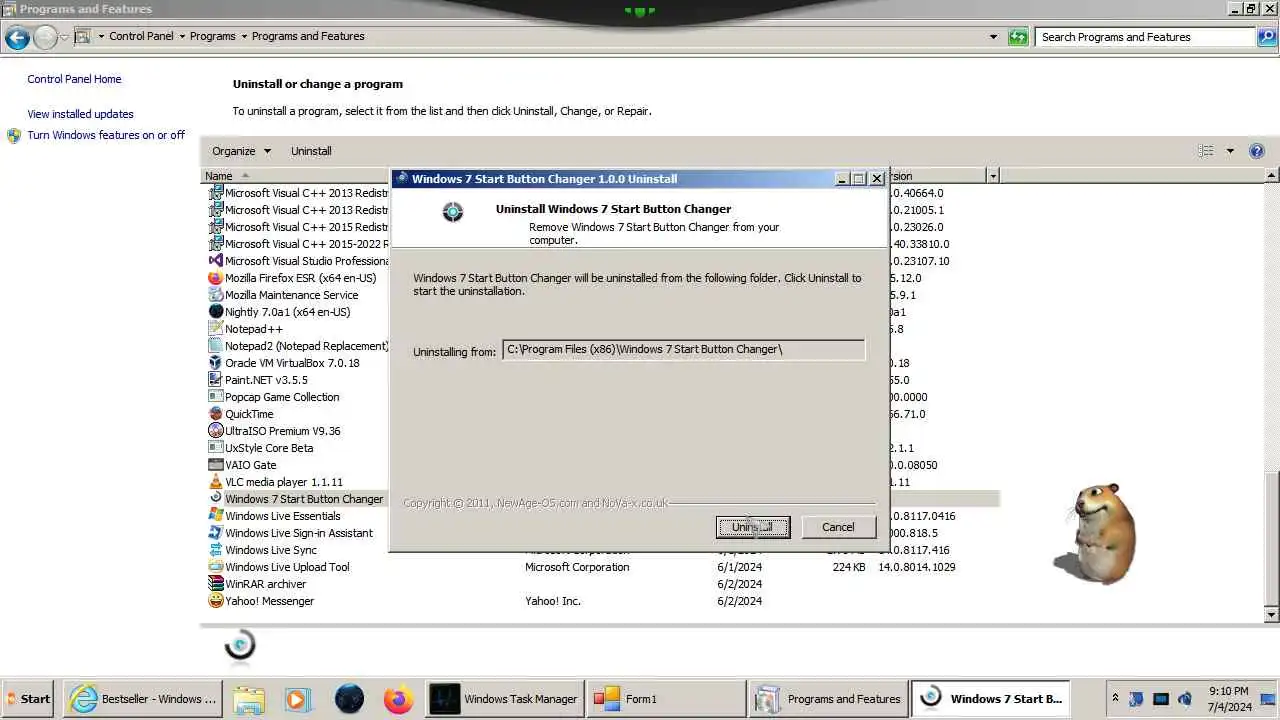
Task: Select Paint.NET v3.5.5 entry
Action: click(x=266, y=380)
